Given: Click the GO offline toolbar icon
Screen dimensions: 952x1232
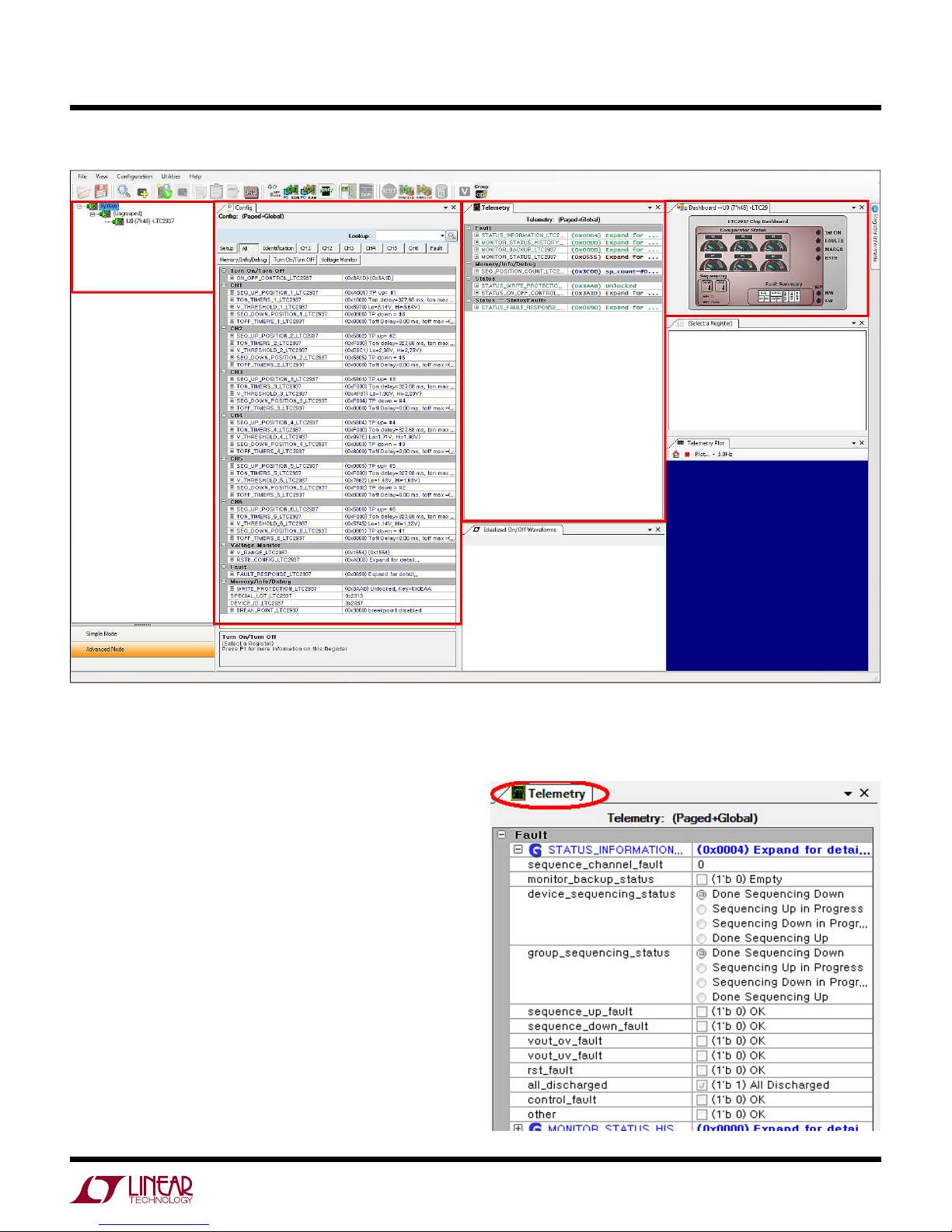Looking at the screenshot, I should coord(273,190).
